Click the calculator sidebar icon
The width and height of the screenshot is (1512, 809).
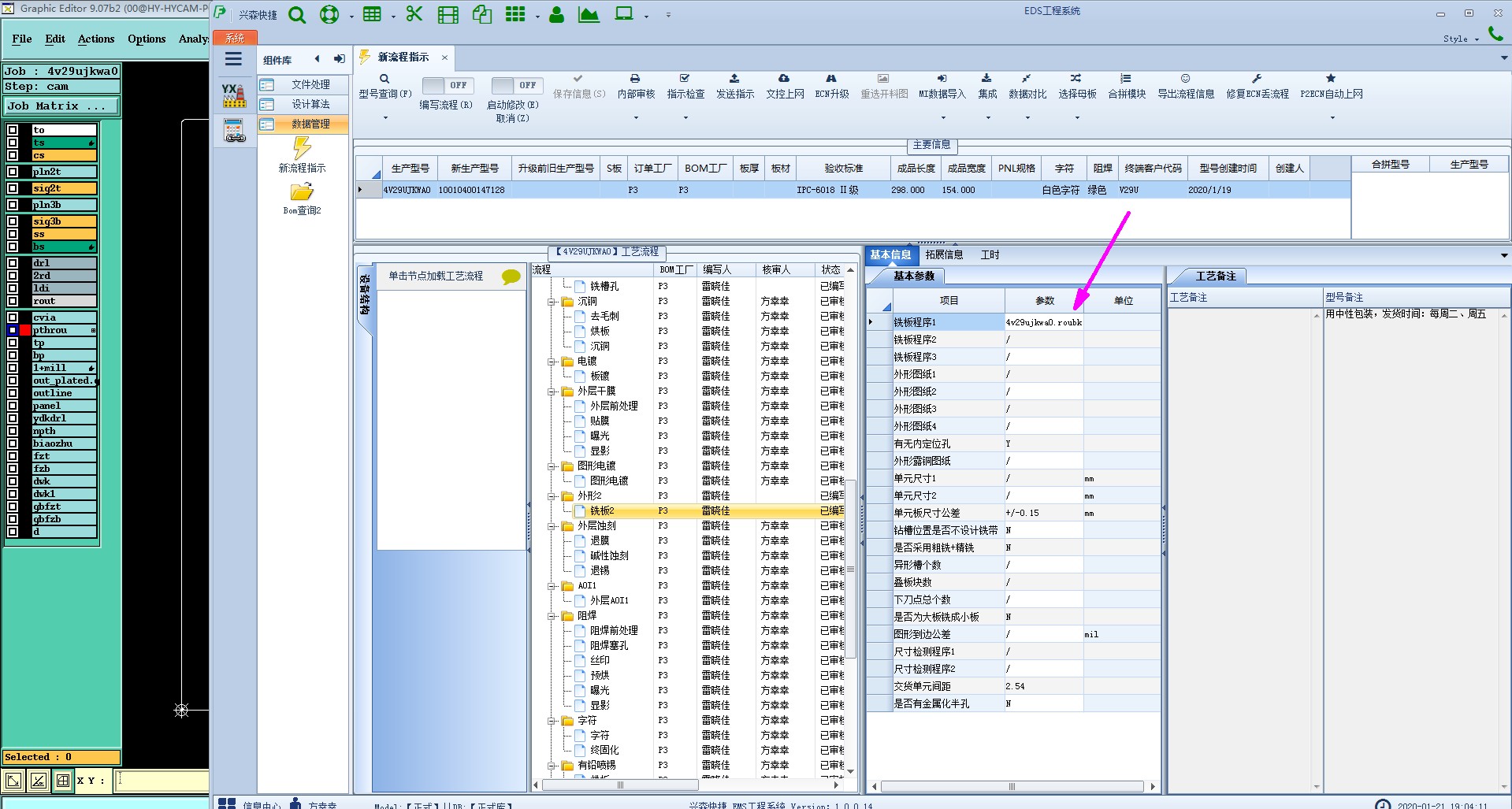pyautogui.click(x=234, y=131)
